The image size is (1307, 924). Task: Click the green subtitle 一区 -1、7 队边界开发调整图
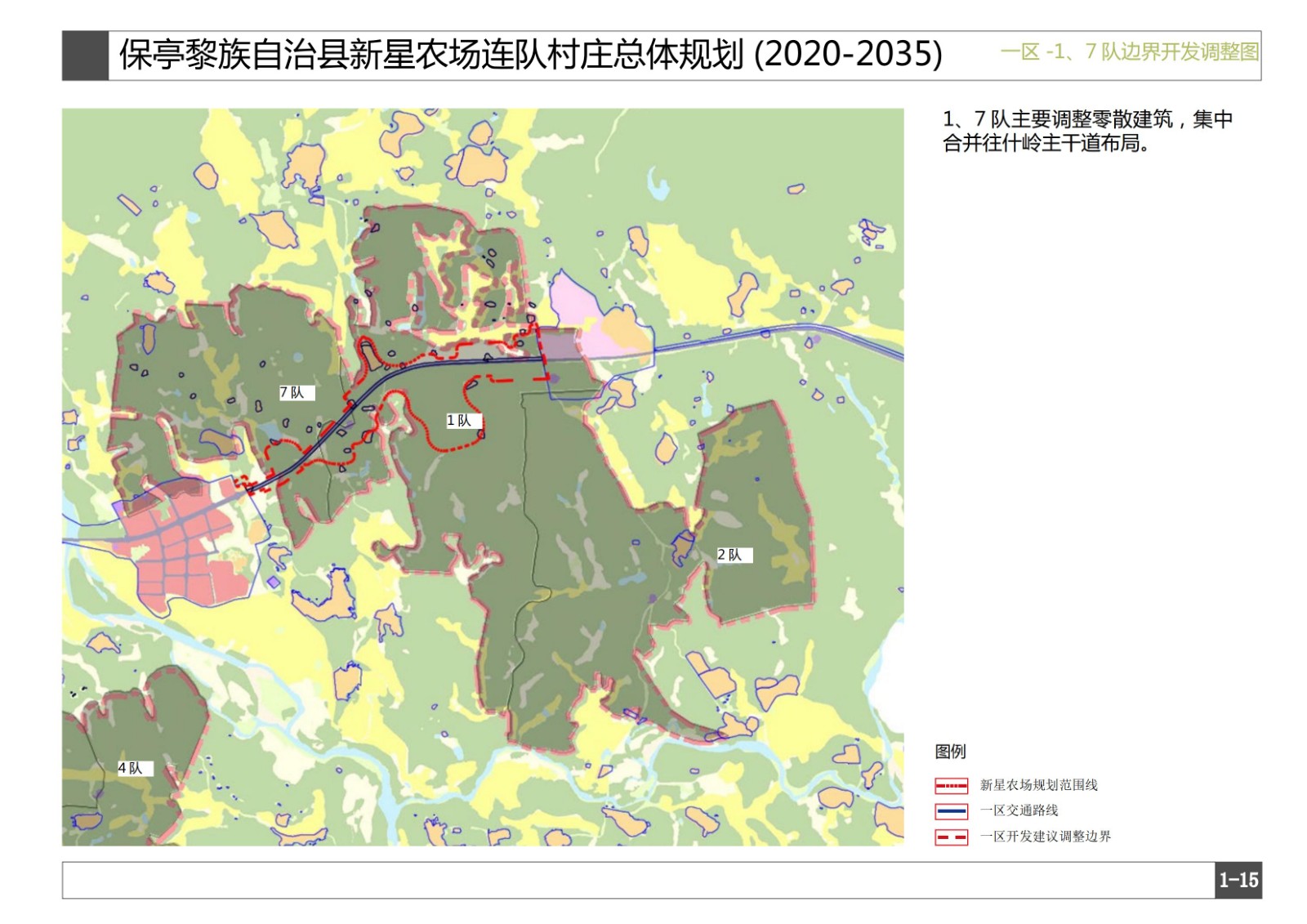pos(1129,52)
